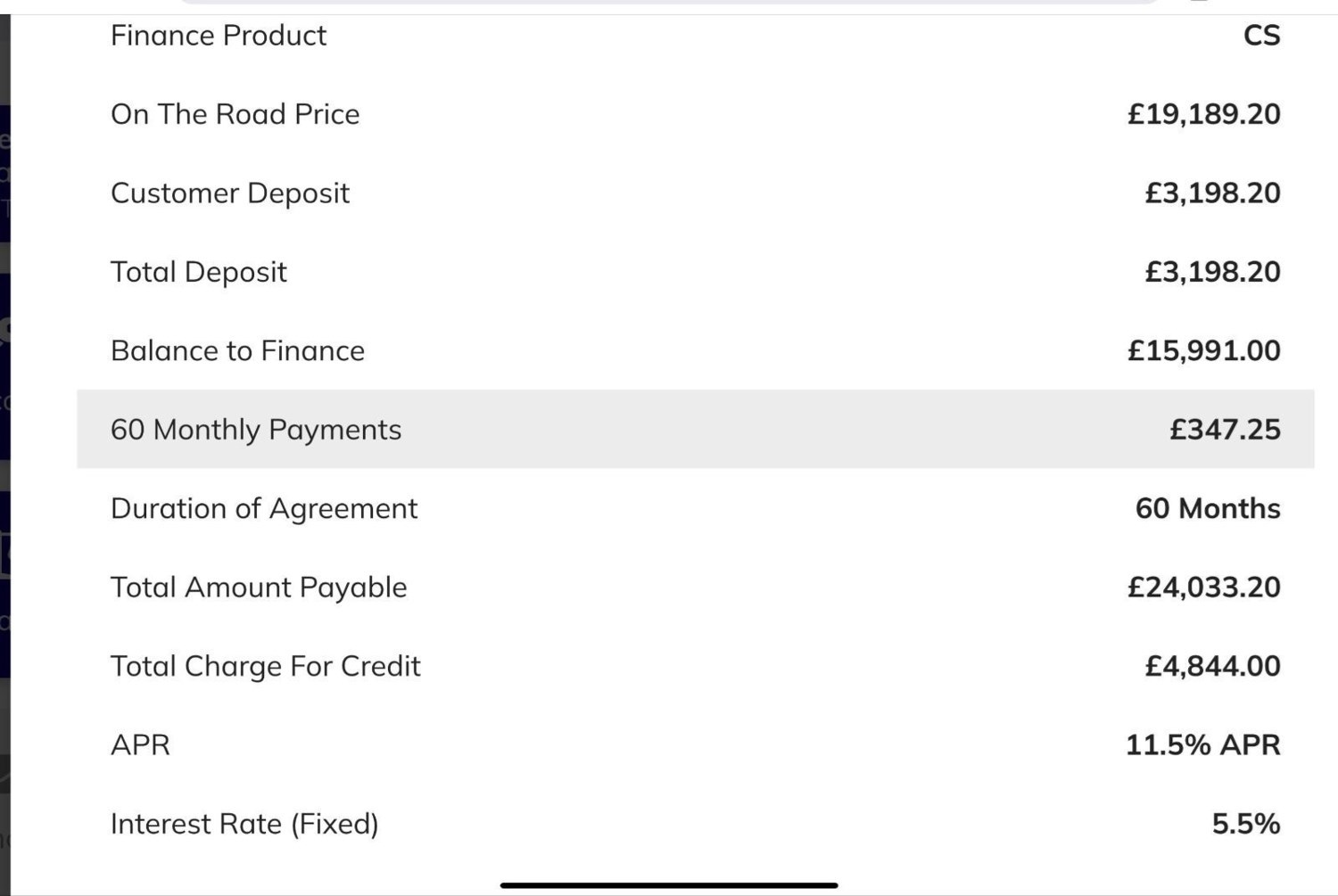Click the Customer Deposit label
This screenshot has width=1338, height=896.
point(230,193)
